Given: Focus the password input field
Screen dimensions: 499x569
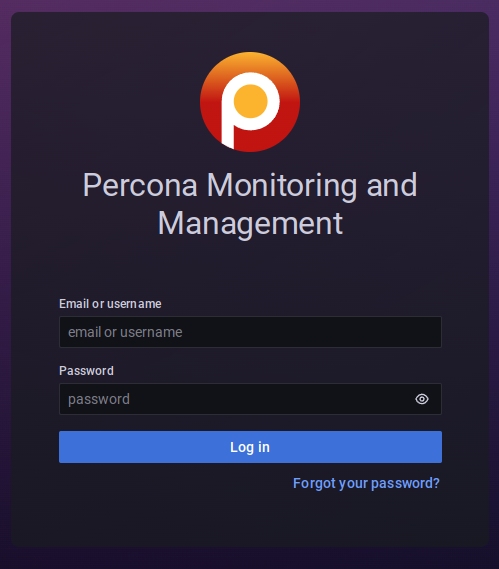Looking at the screenshot, I should 250,399.
